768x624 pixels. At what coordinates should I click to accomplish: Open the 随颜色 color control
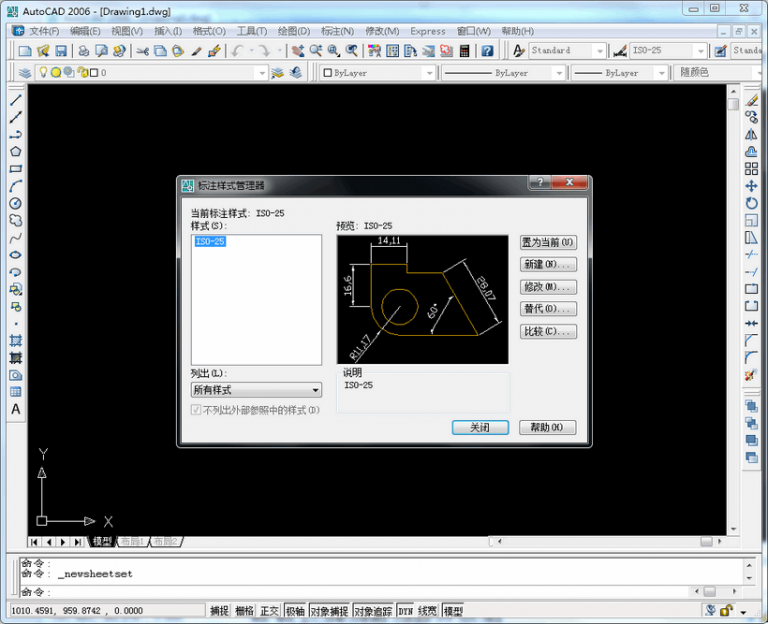[x=706, y=73]
